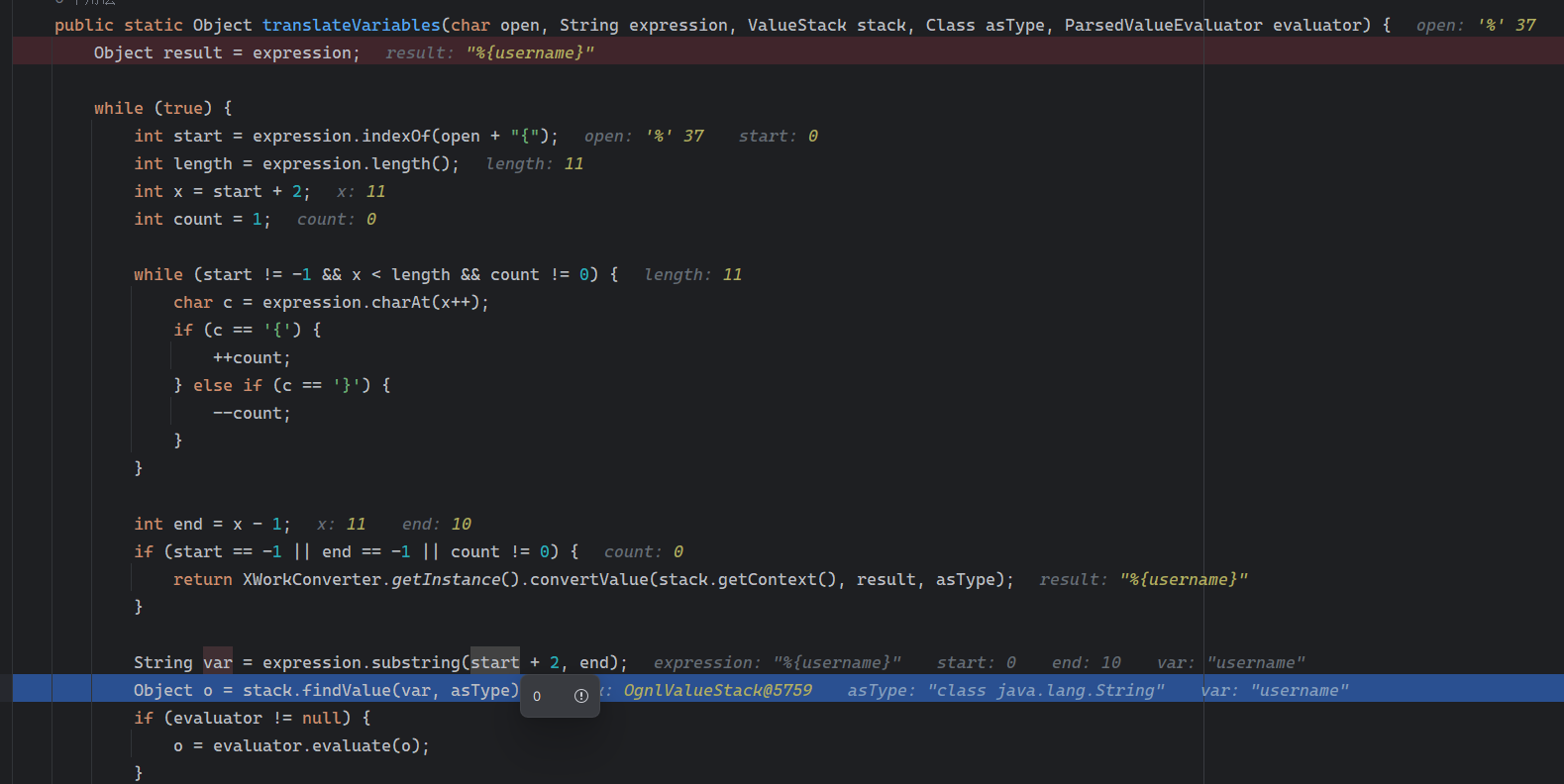Click the XWorkConverter class reference
This screenshot has height=784, width=1564.
[312, 579]
